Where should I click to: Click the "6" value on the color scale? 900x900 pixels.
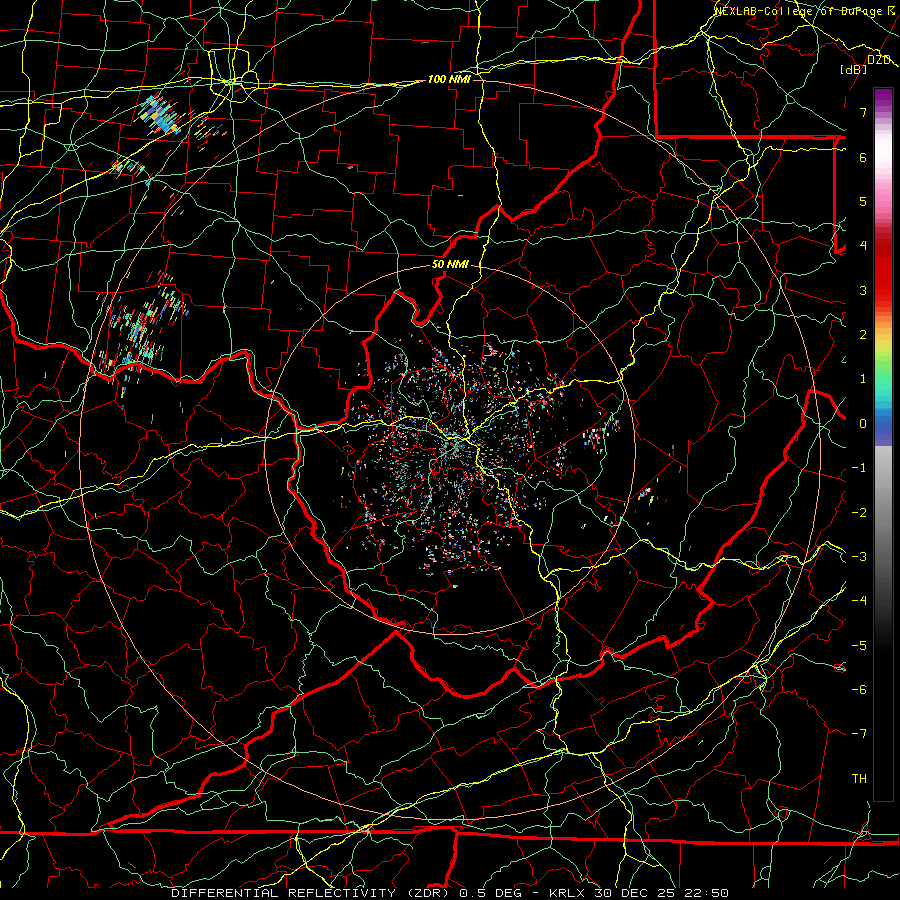pyautogui.click(x=863, y=157)
